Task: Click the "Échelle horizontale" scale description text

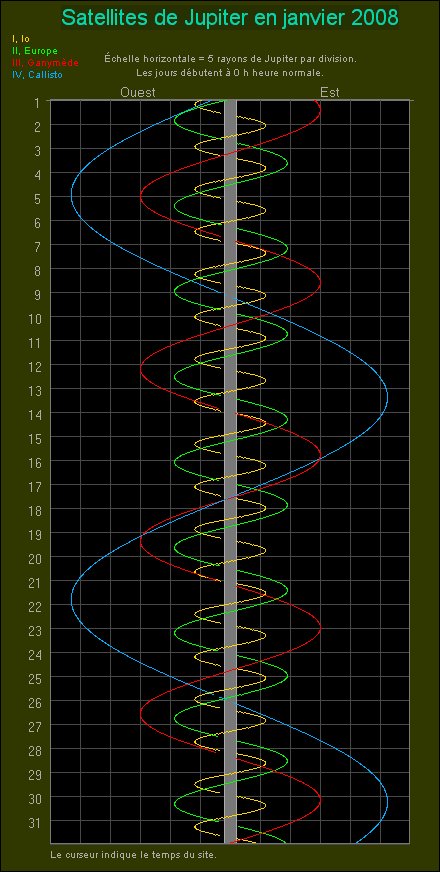Action: 230,58
